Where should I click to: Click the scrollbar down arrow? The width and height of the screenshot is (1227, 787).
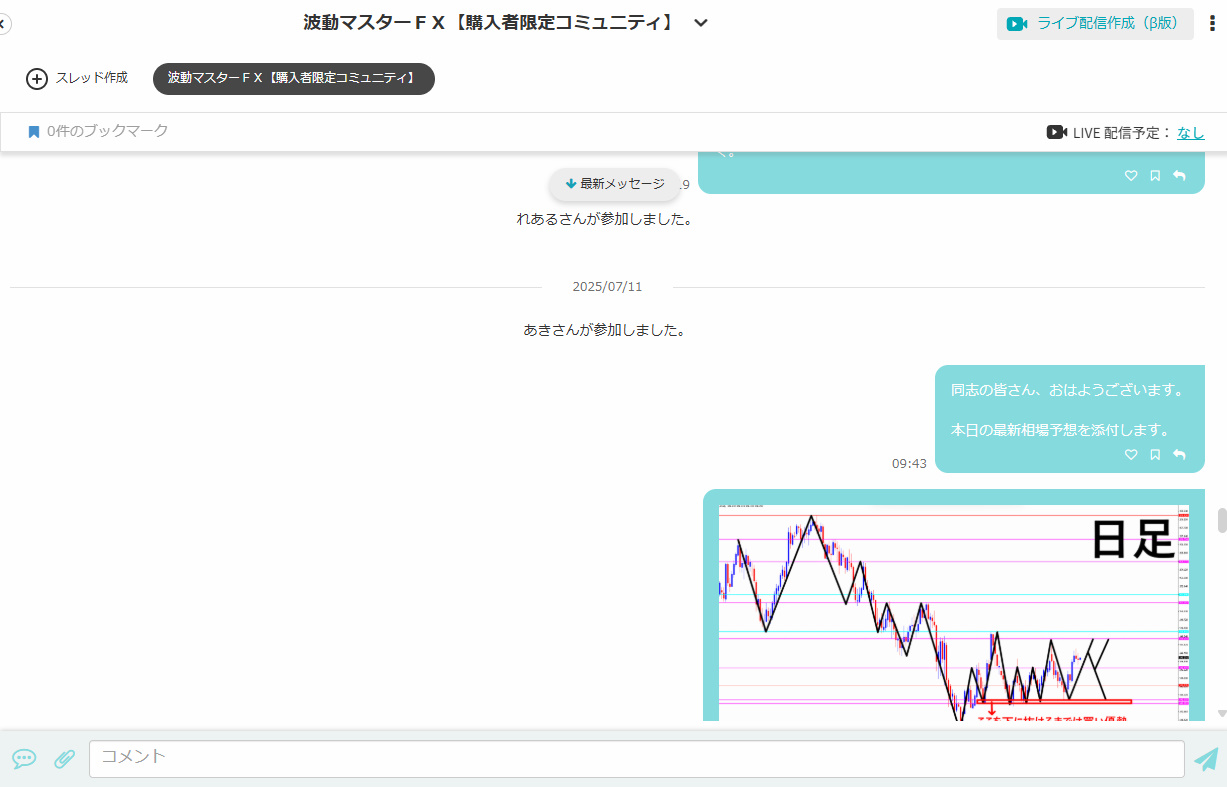(1221, 713)
